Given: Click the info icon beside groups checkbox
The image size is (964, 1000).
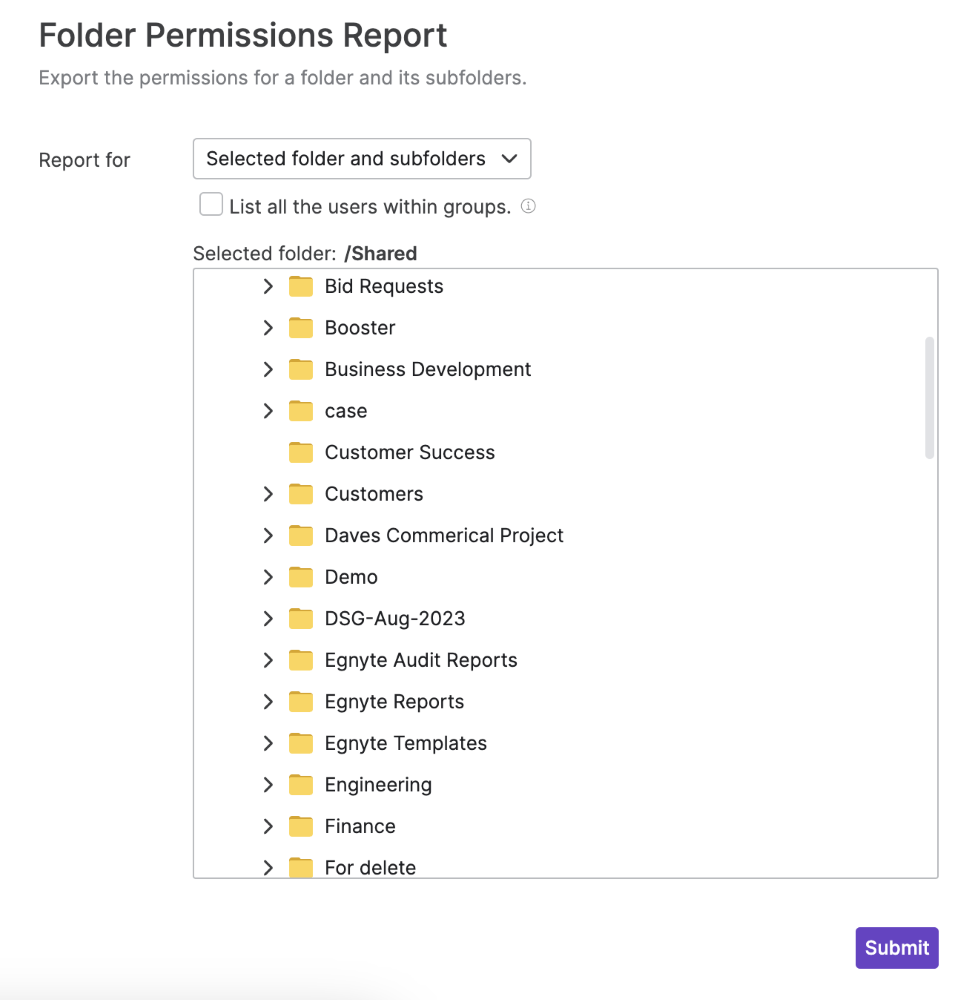Looking at the screenshot, I should point(528,207).
